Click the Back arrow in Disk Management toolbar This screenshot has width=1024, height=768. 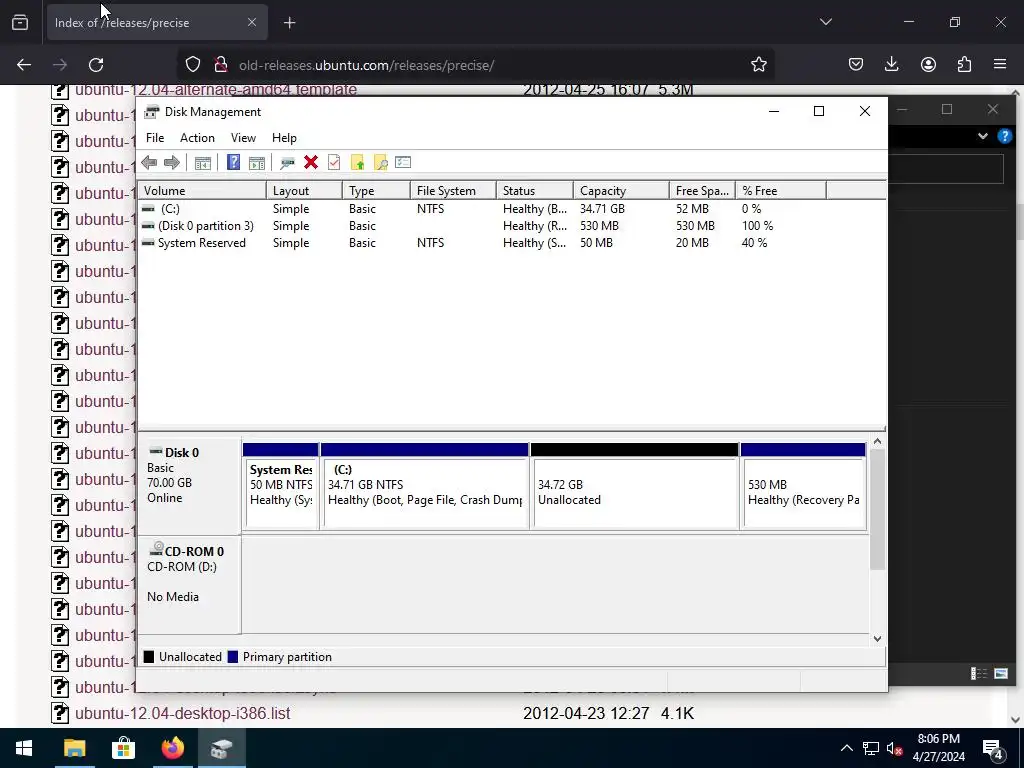[149, 163]
